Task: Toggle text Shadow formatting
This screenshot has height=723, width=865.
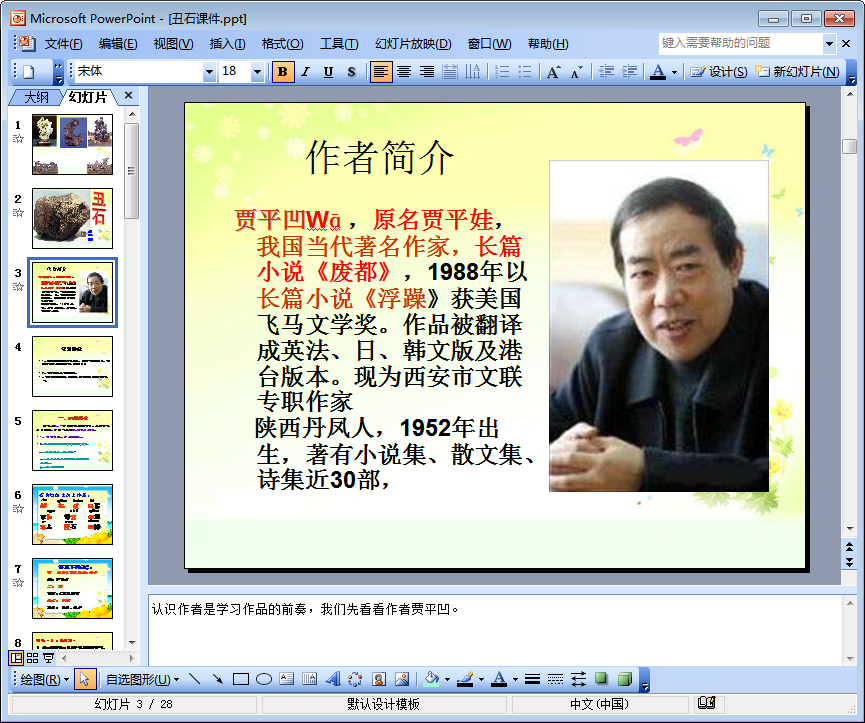Action: 351,72
